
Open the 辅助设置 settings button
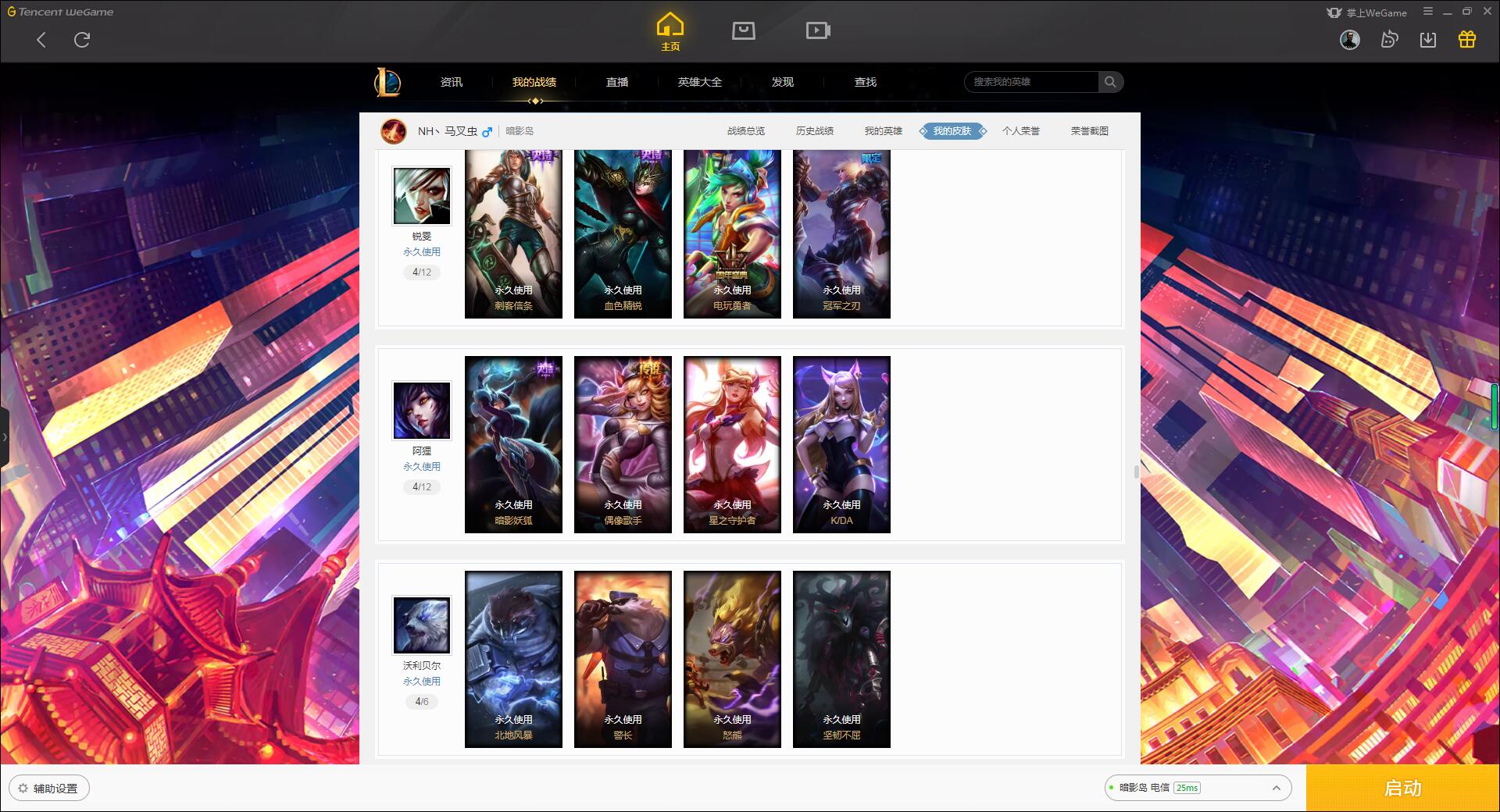[x=49, y=788]
